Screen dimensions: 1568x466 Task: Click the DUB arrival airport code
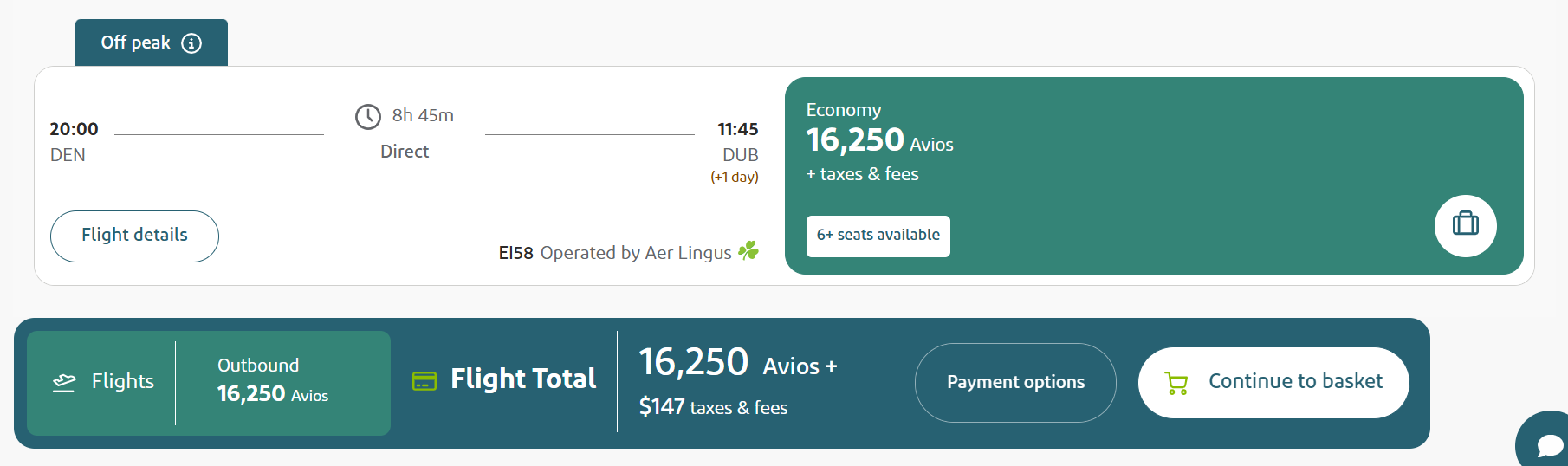coord(741,155)
